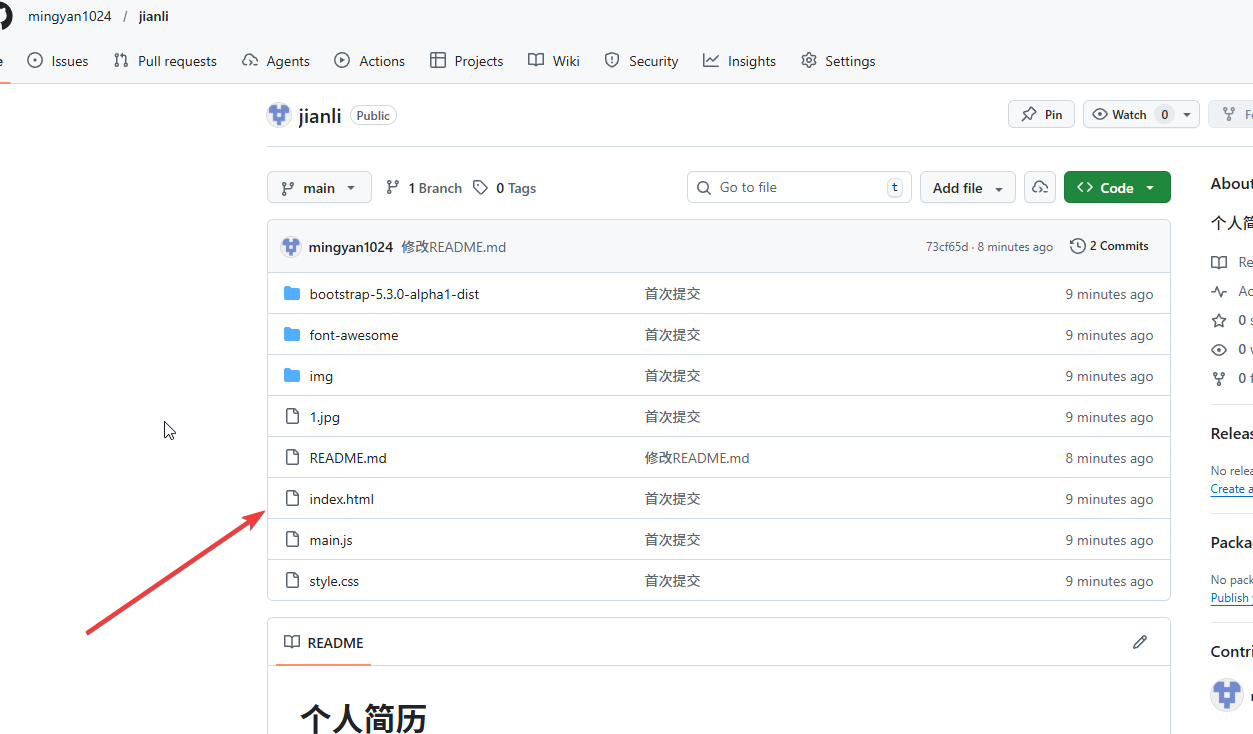This screenshot has height=734, width=1253.
Task: Click the pencil icon to edit README
Action: (1139, 642)
